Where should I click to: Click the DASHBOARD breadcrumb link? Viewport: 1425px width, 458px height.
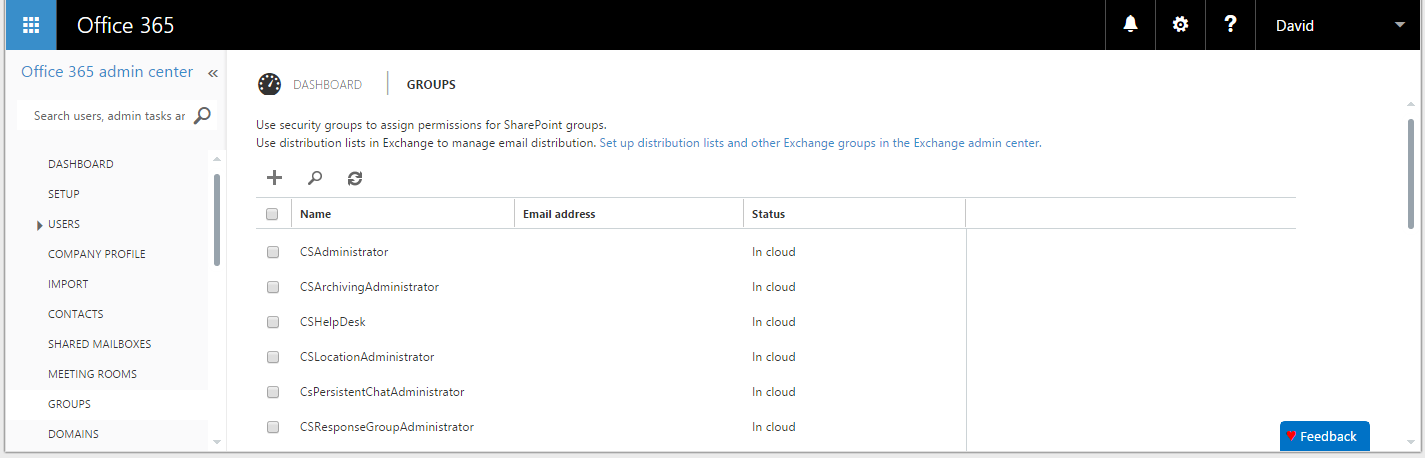click(327, 85)
